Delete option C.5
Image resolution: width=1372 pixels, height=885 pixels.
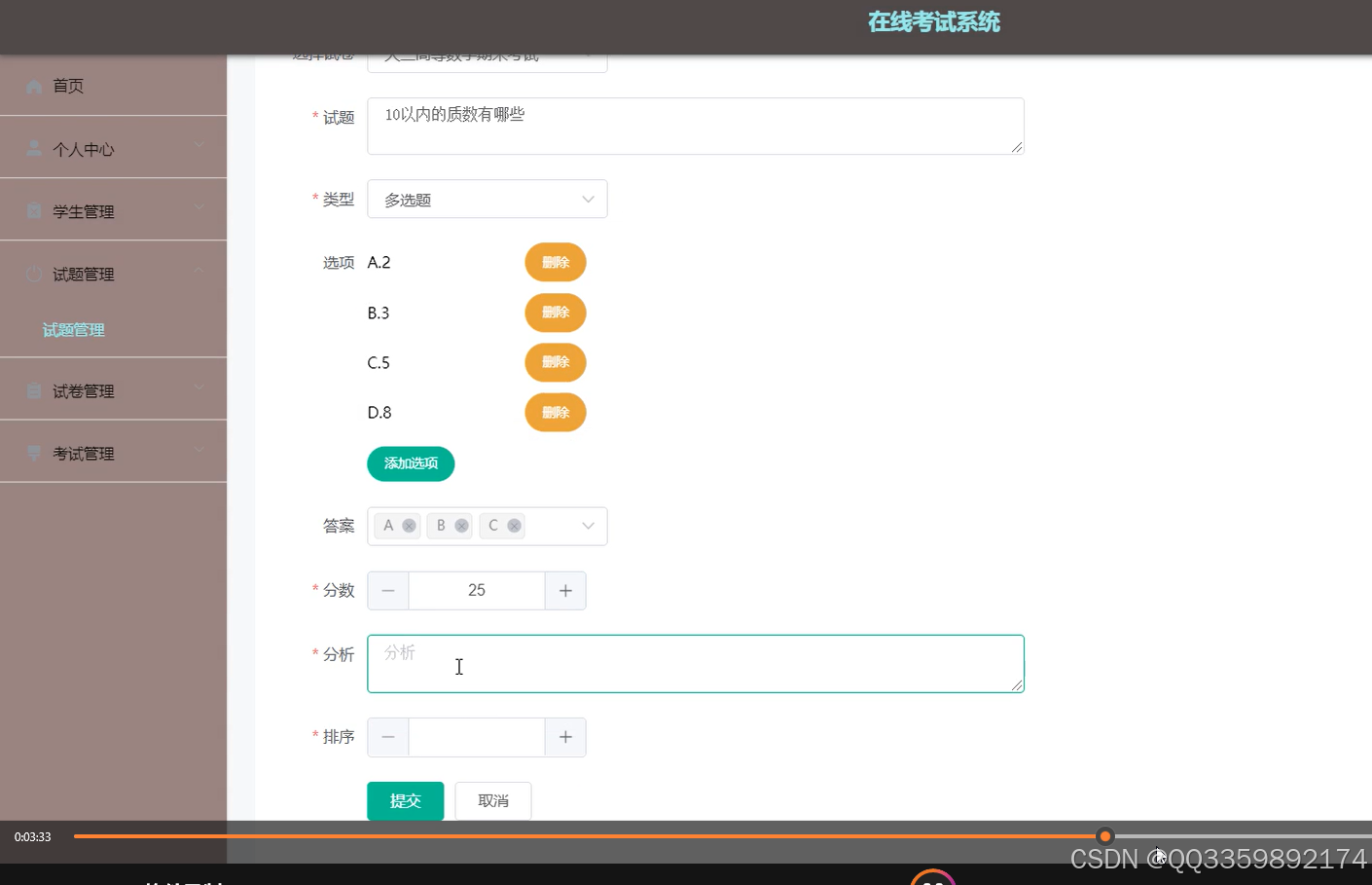point(556,362)
